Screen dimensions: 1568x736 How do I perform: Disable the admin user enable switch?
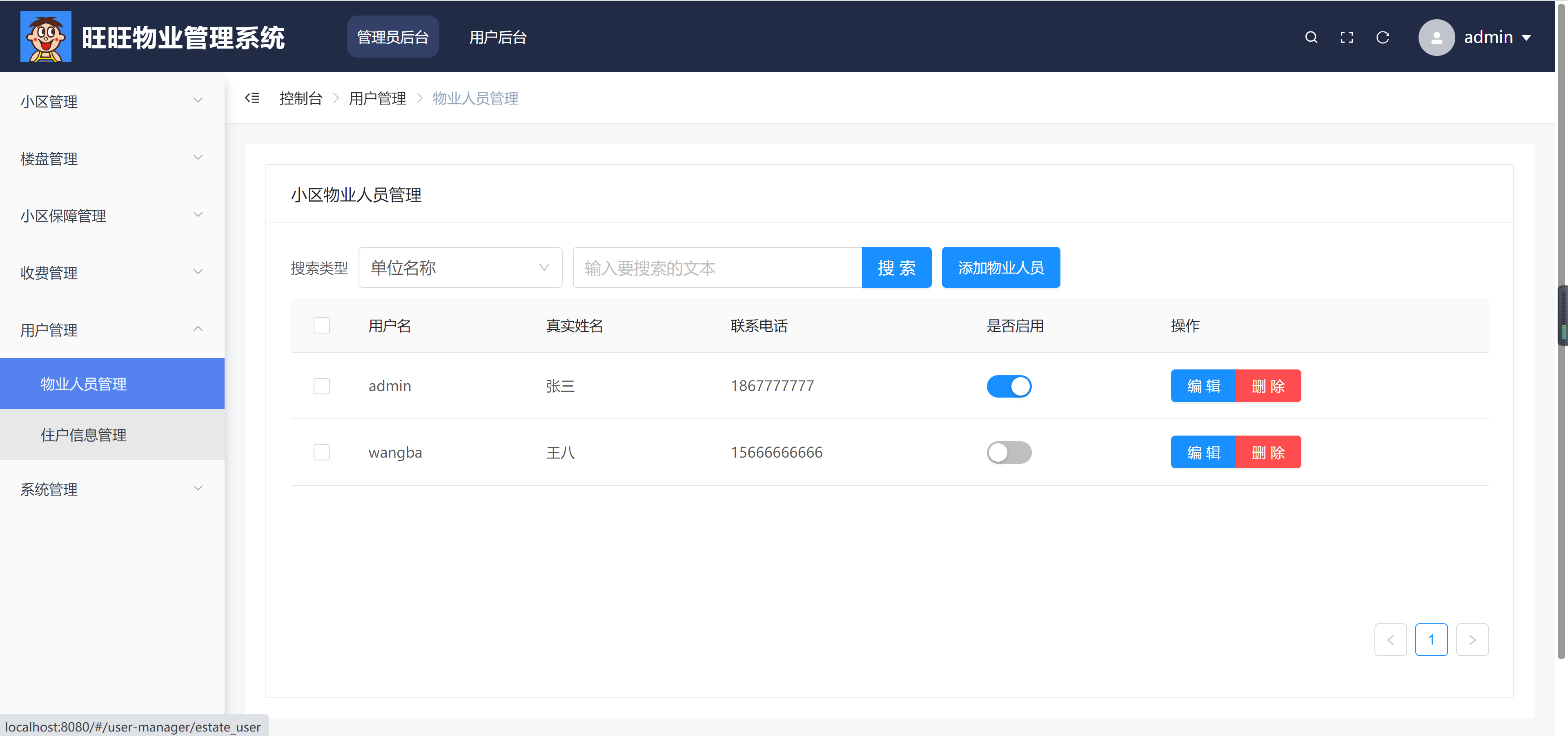1009,386
